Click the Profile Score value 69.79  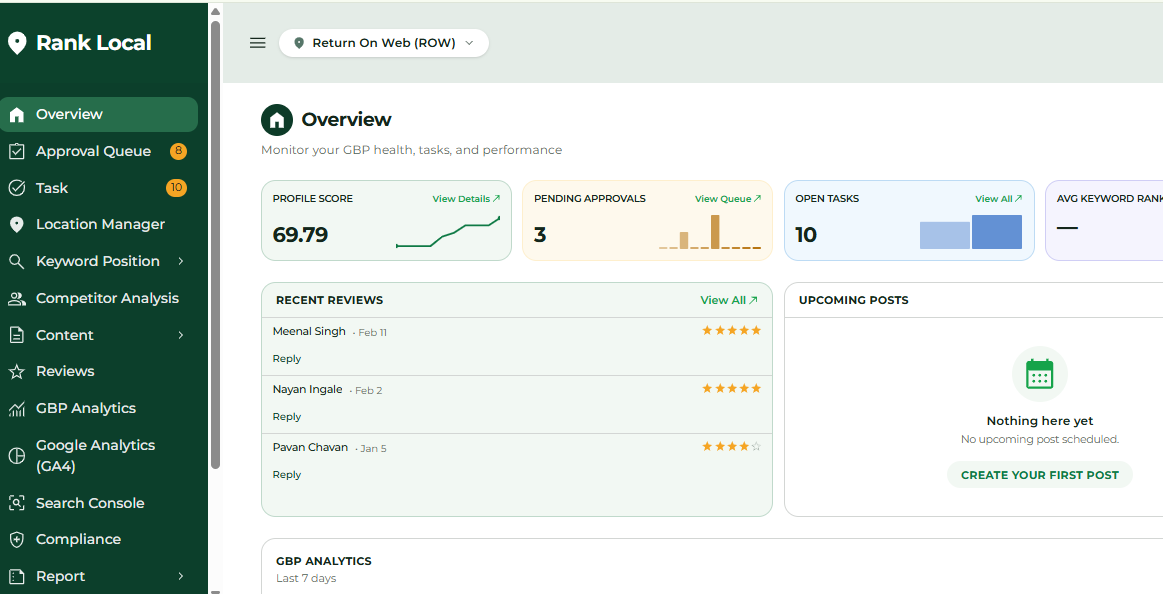point(300,235)
